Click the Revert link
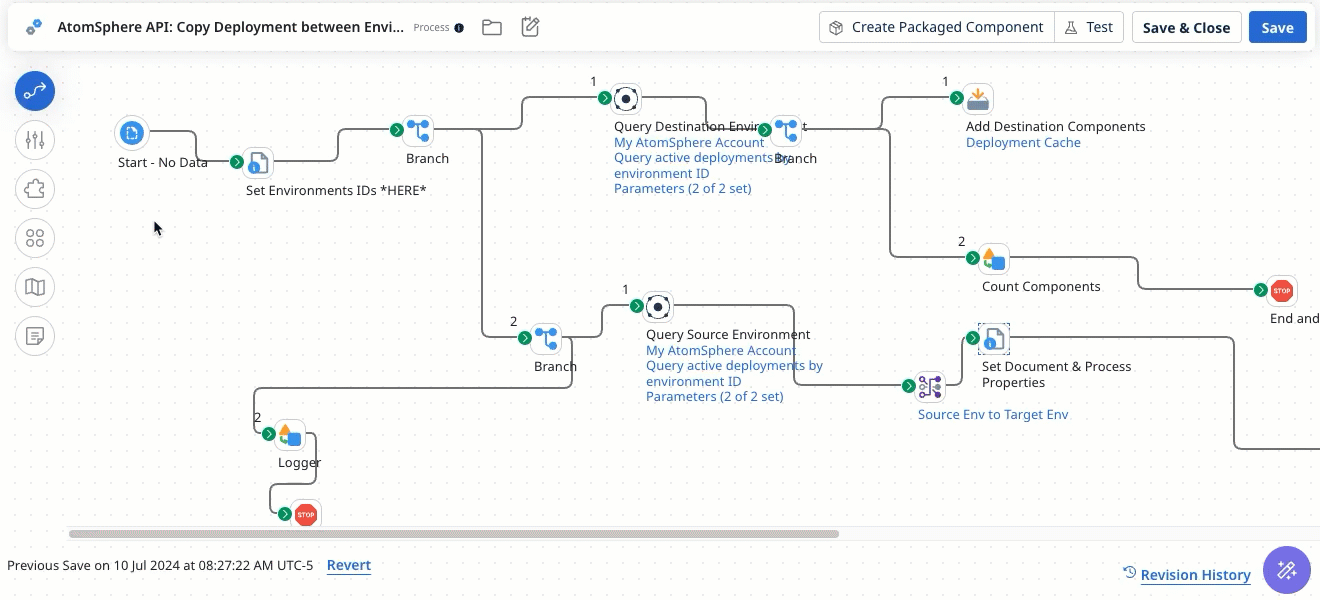1320x600 pixels. coord(349,565)
